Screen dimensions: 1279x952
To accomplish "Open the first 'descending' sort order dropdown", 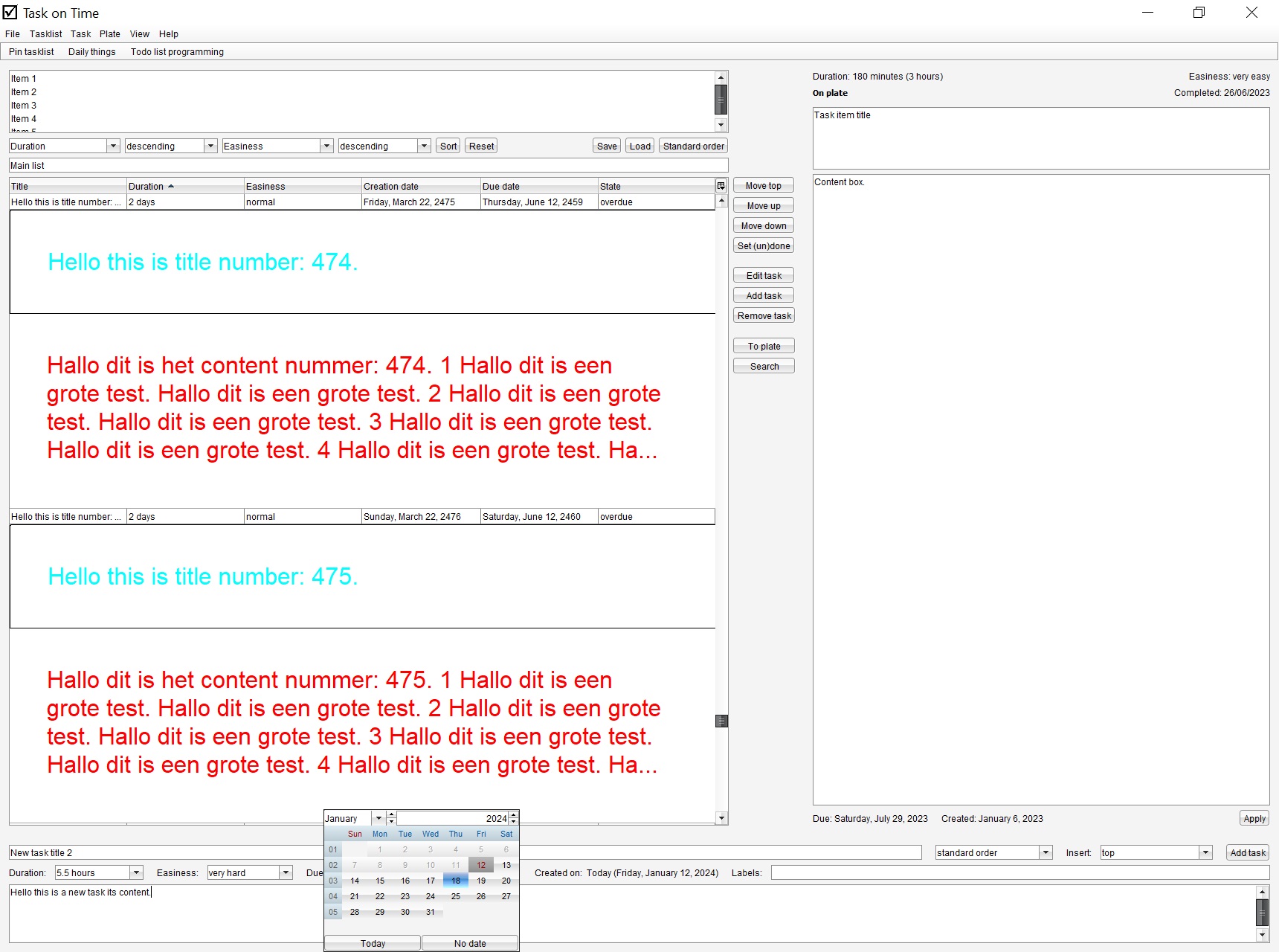I will pos(210,147).
